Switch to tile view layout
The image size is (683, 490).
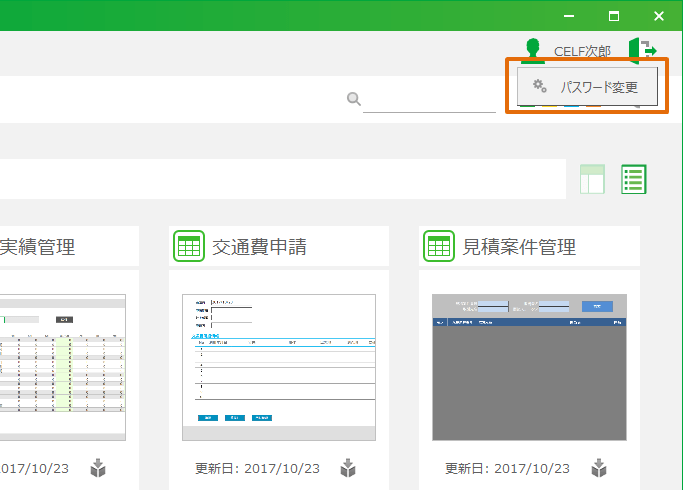pos(593,179)
